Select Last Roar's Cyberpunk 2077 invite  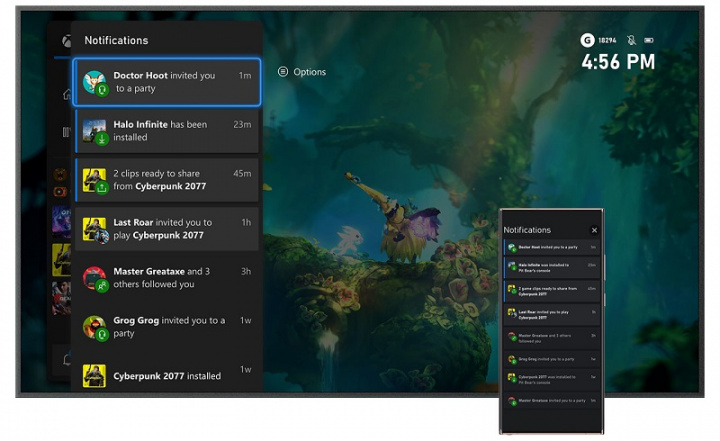167,229
